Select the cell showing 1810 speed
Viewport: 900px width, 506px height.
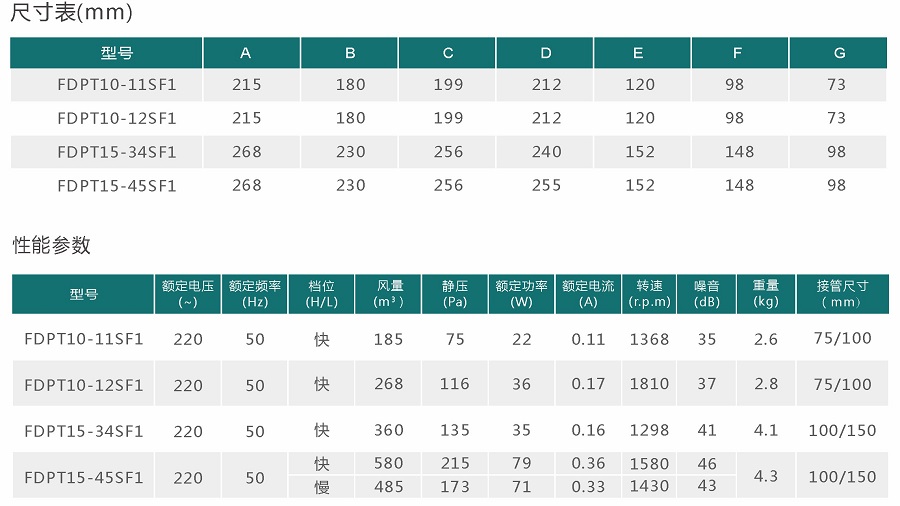tap(649, 384)
